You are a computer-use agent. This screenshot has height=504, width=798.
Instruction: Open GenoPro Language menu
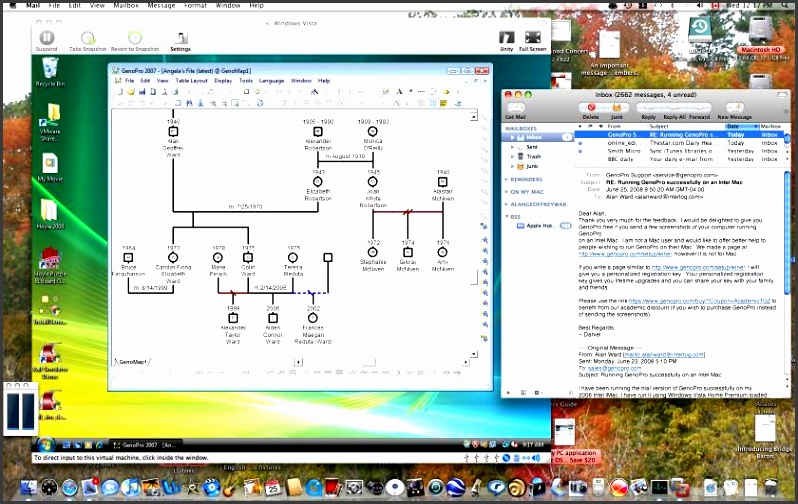[271, 80]
